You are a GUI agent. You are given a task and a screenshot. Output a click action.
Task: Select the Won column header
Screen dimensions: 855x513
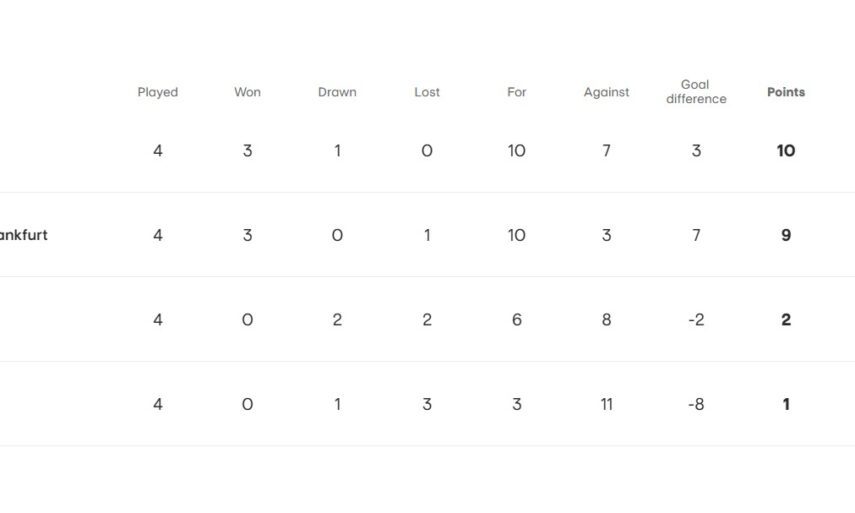point(247,92)
